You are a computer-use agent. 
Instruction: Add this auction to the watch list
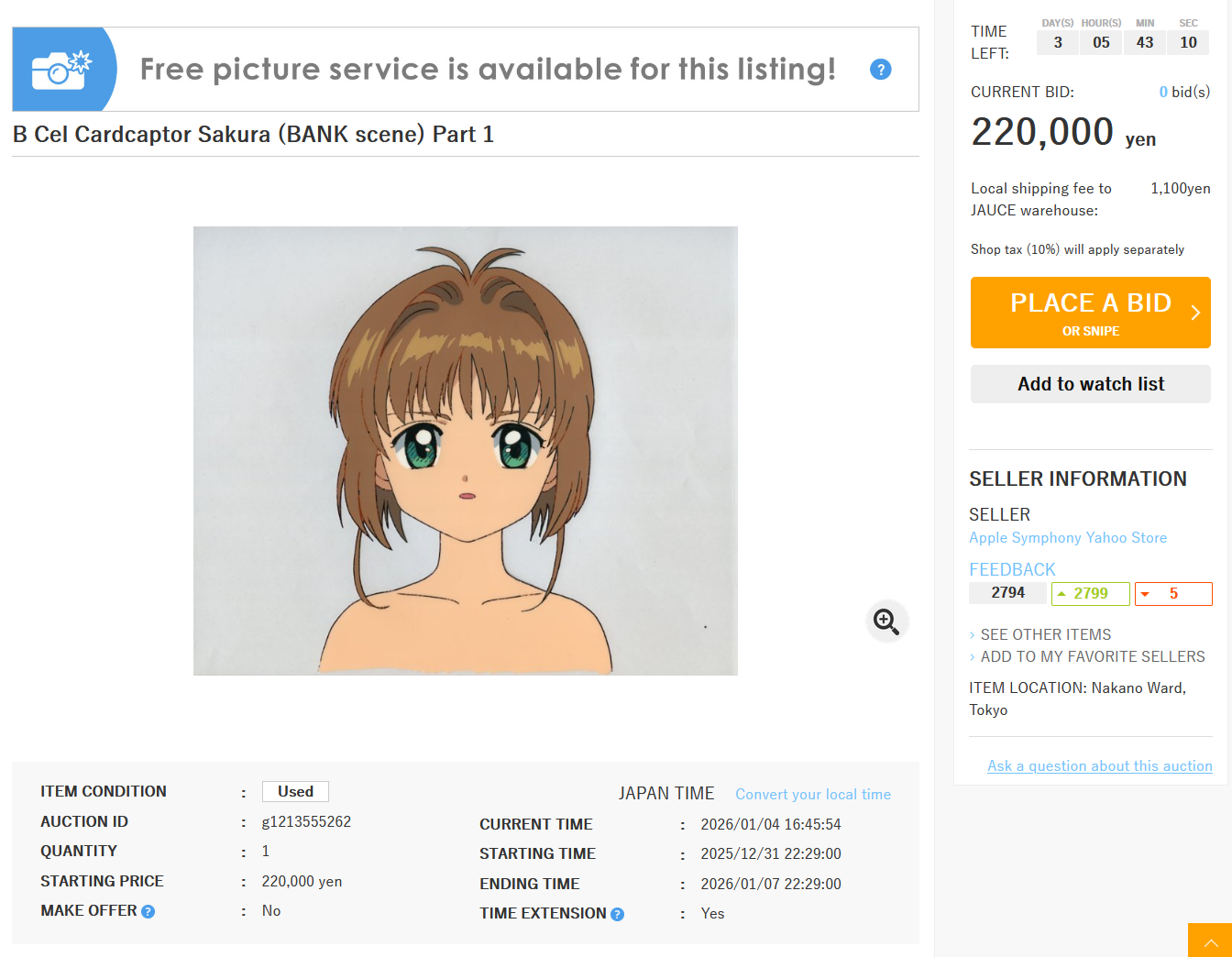tap(1091, 384)
